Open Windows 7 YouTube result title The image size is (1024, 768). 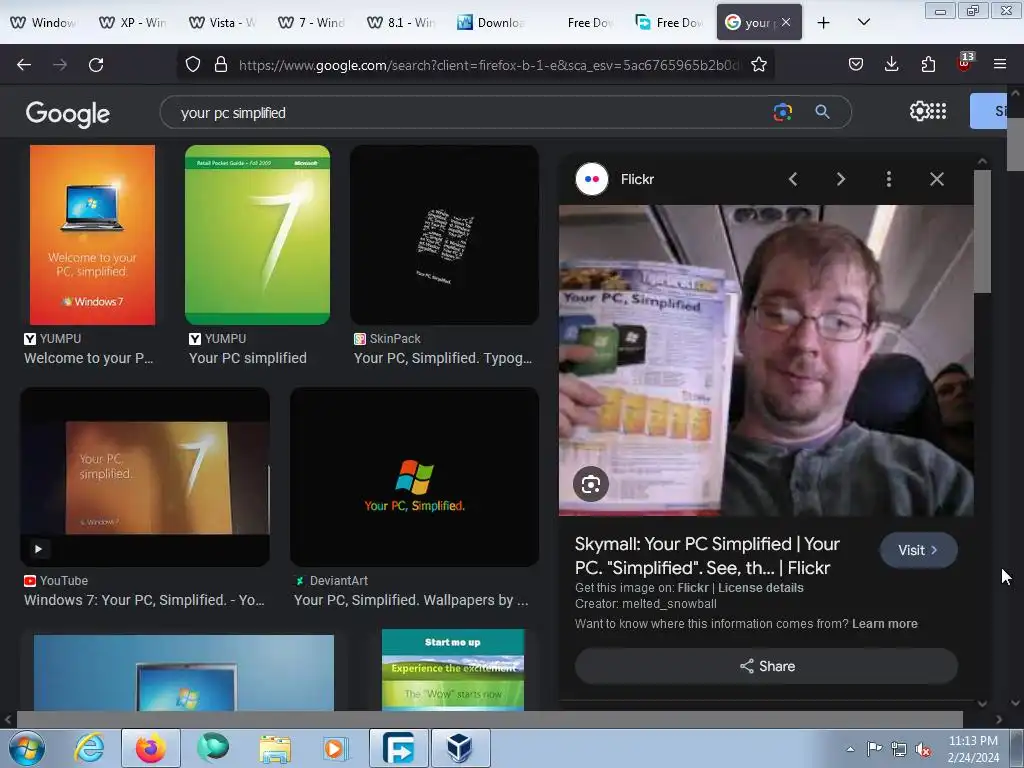click(144, 600)
